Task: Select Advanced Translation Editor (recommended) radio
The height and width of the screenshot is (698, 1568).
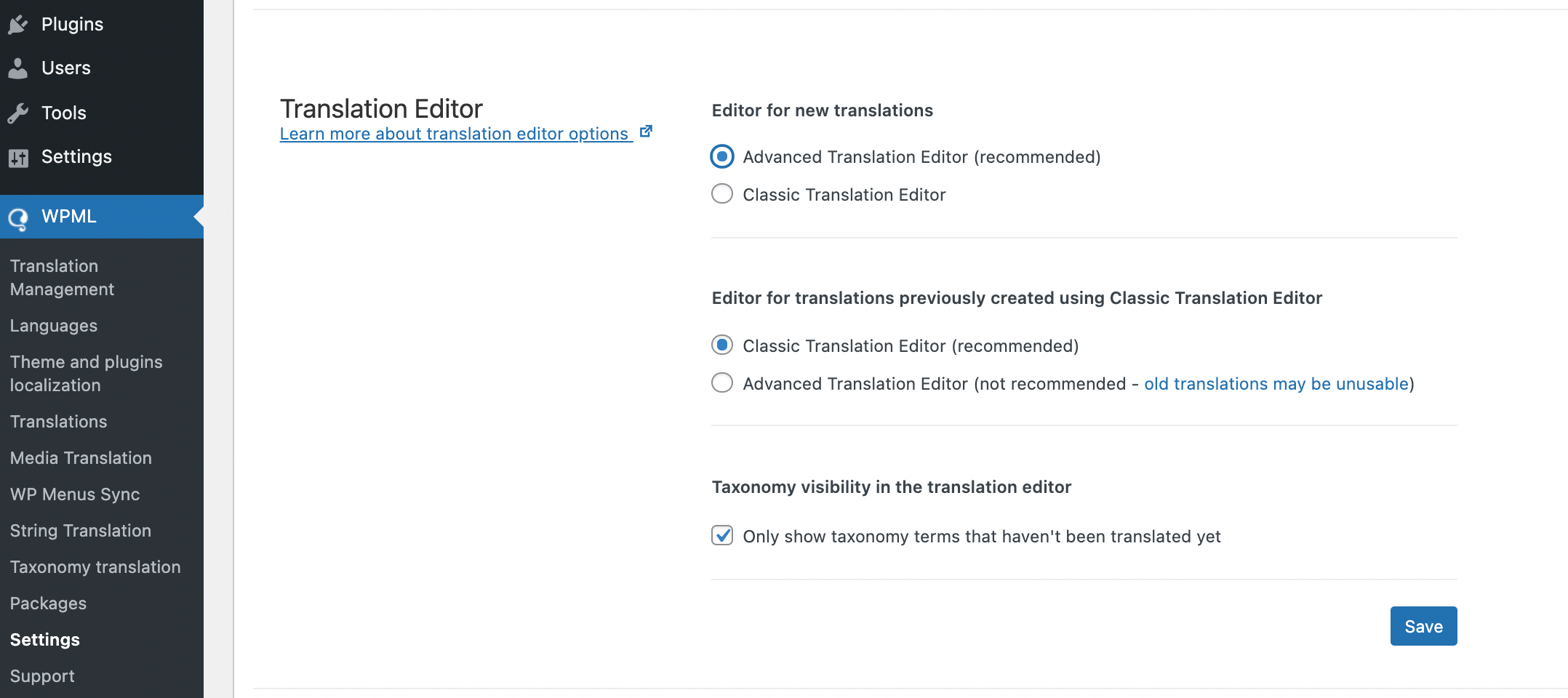Action: (x=722, y=156)
